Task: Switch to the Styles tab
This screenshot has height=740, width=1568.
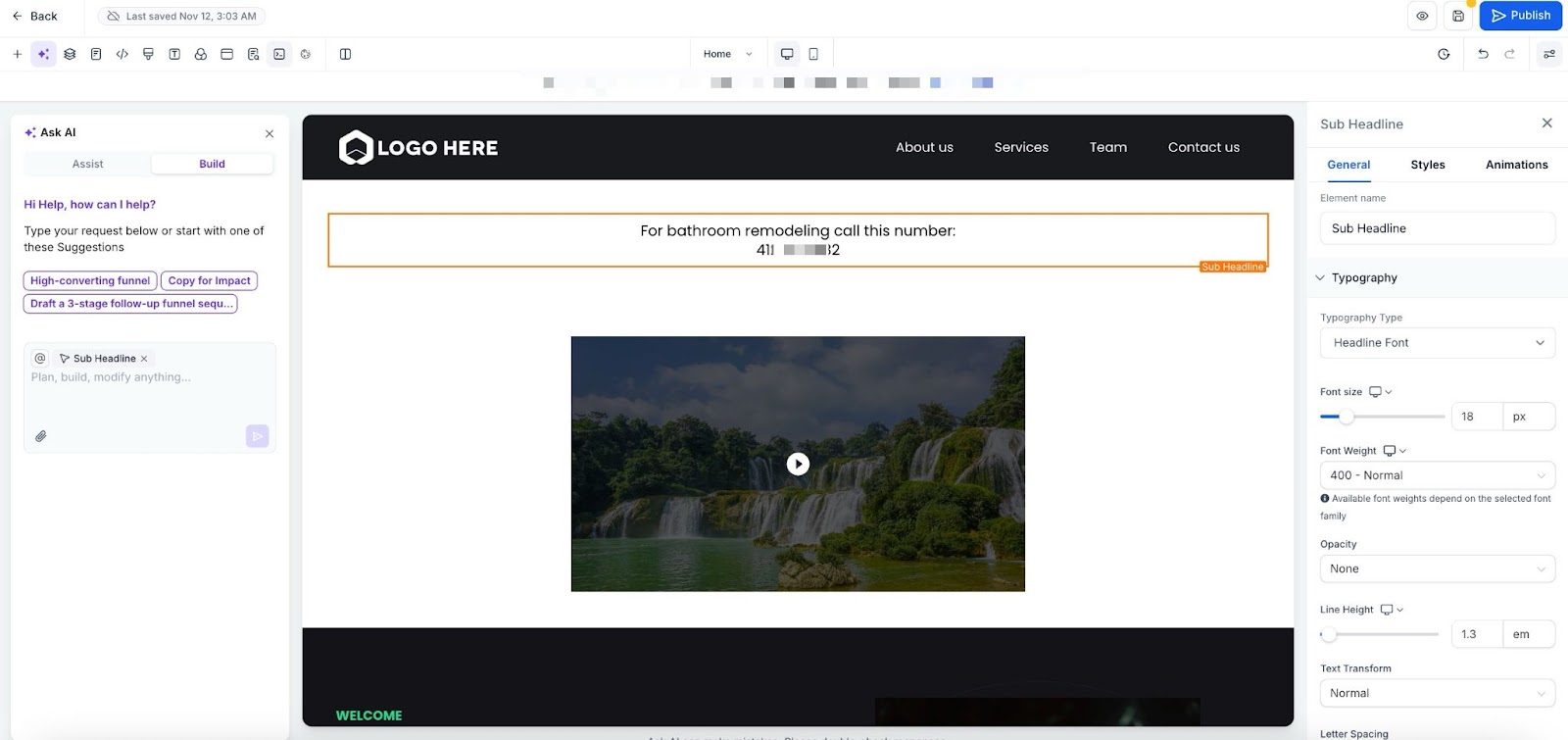Action: tap(1427, 165)
